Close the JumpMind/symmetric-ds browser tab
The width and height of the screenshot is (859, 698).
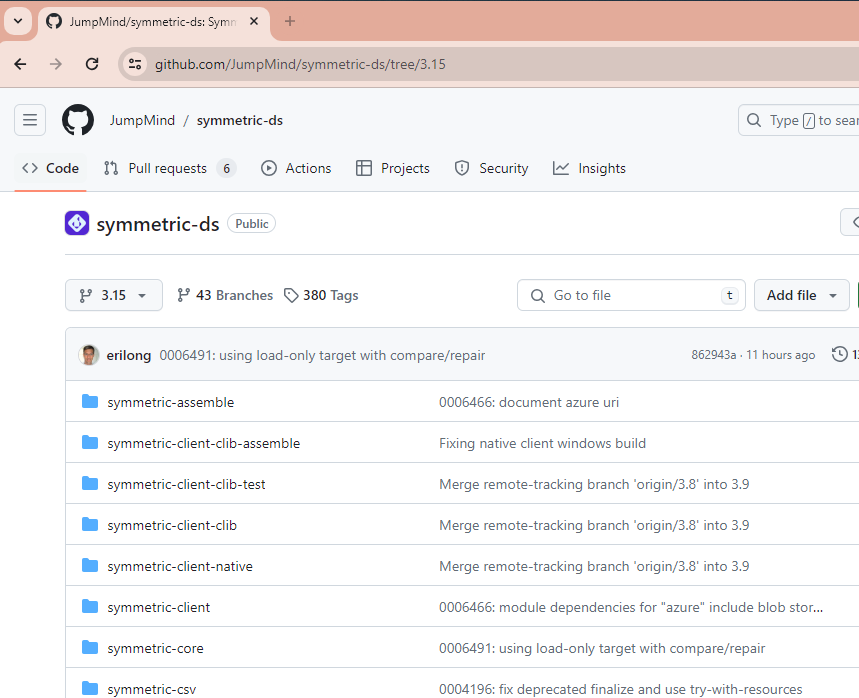[254, 21]
